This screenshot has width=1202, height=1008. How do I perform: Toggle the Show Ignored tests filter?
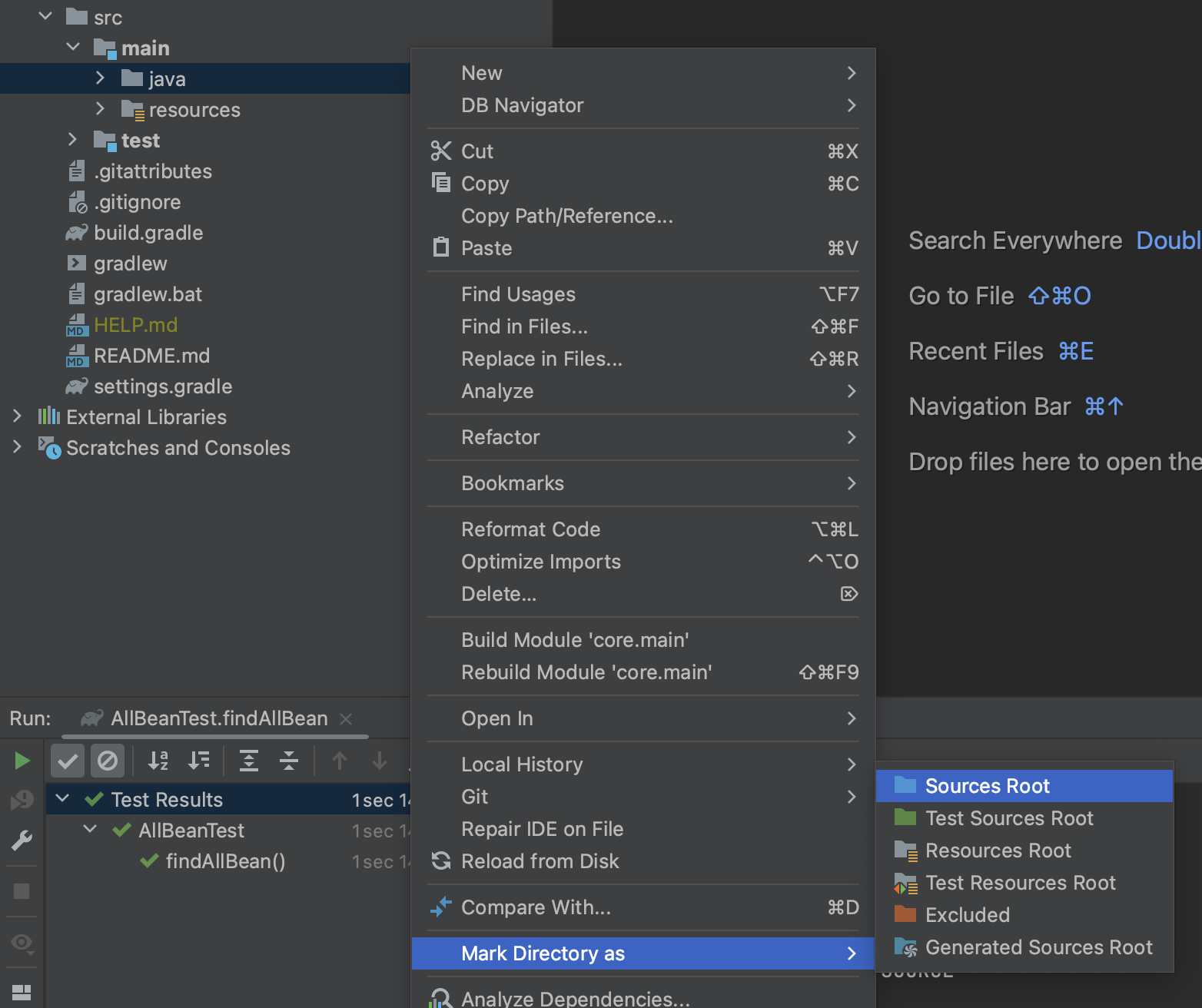[x=108, y=761]
